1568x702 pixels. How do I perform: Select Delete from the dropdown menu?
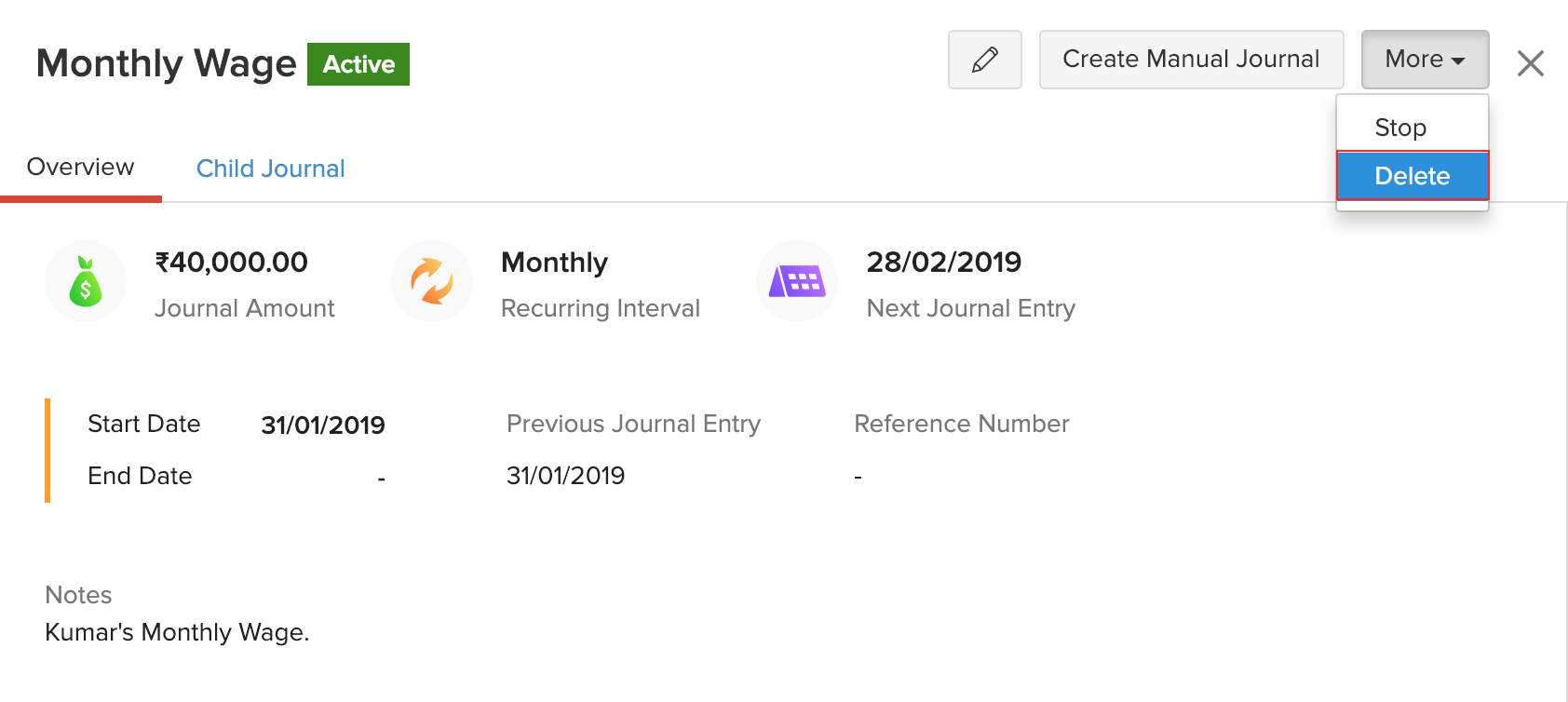click(1412, 175)
